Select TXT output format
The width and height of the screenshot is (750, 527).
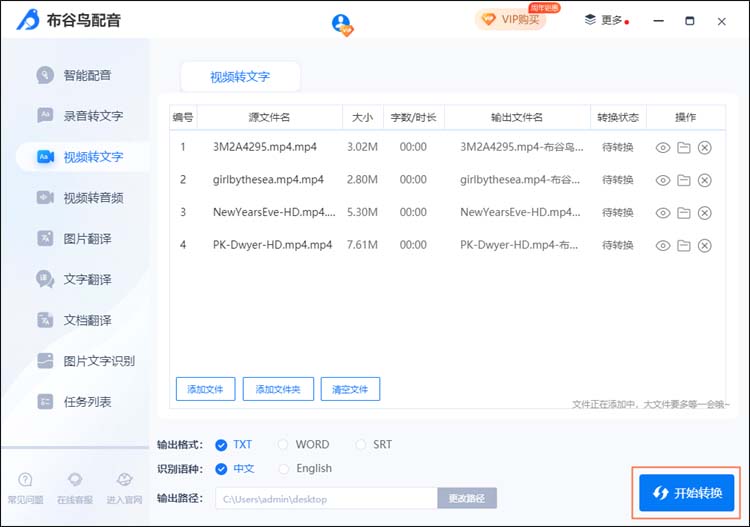[221, 445]
